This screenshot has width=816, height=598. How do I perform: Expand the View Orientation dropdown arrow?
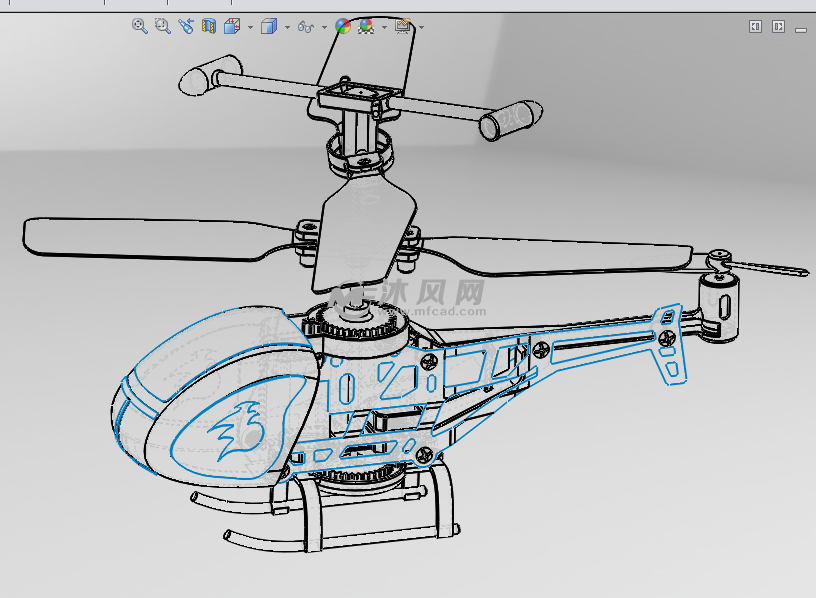pos(249,25)
